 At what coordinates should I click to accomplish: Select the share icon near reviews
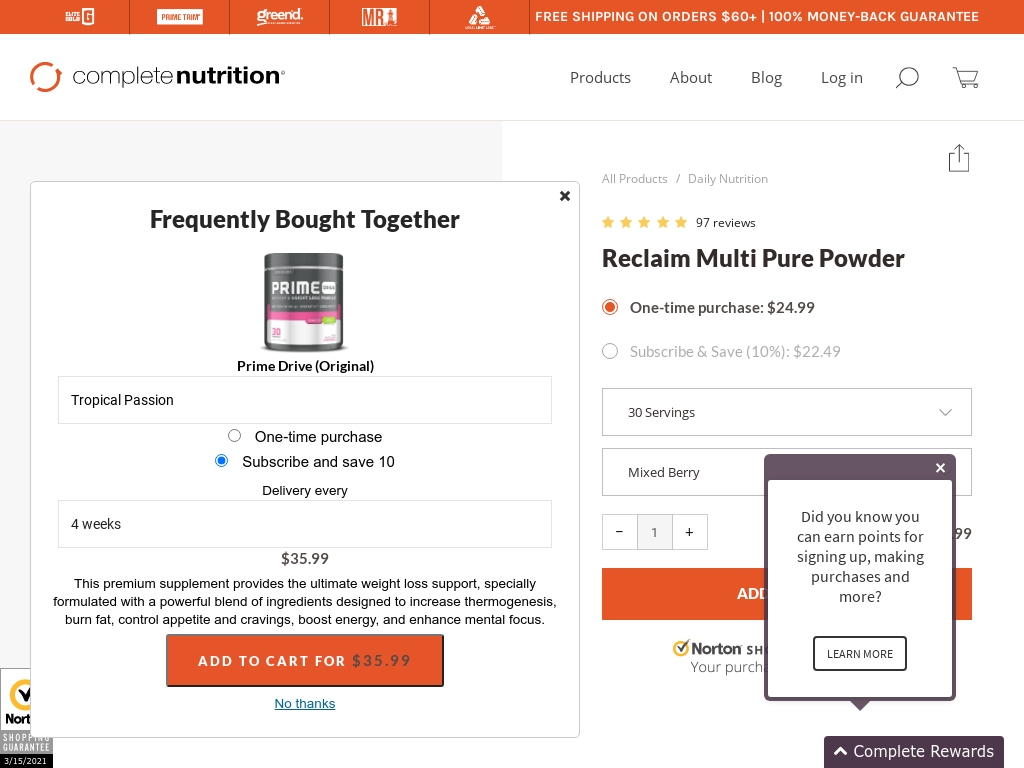click(959, 158)
